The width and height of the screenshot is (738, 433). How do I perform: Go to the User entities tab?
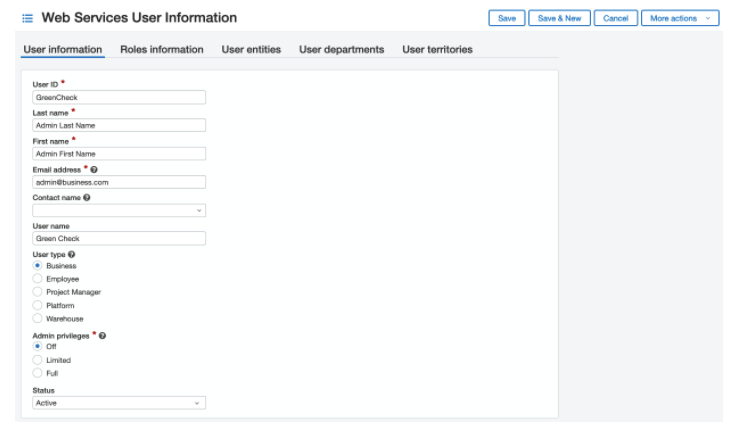point(251,49)
